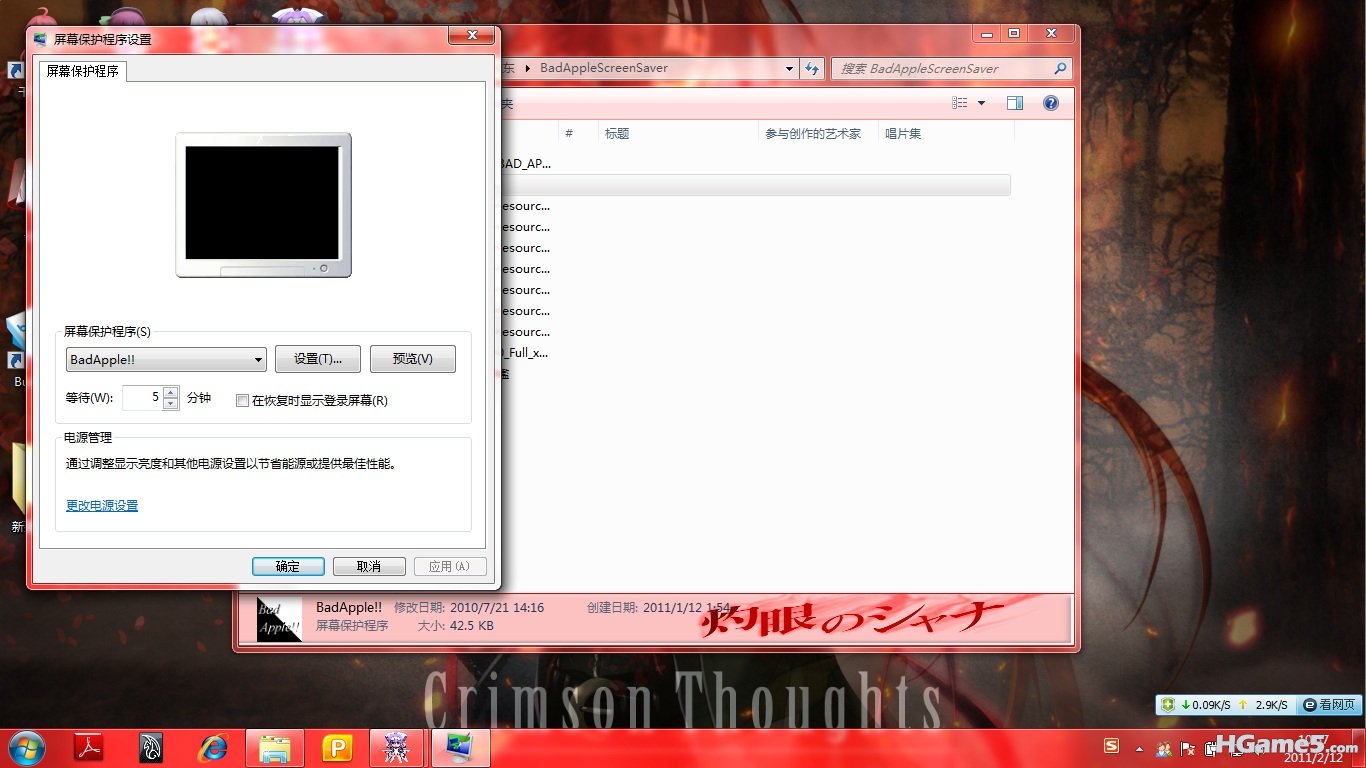
Task: Open more view options arrow in Explorer
Action: [981, 103]
